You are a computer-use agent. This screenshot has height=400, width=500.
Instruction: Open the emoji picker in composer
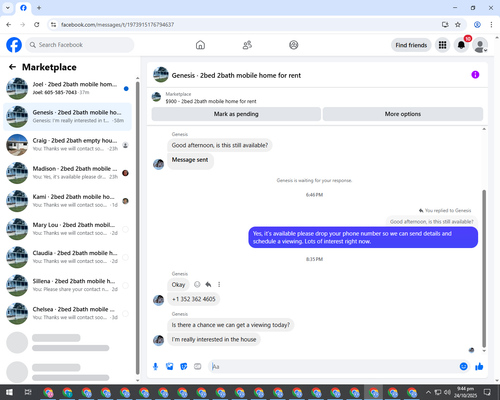pyautogui.click(x=463, y=367)
